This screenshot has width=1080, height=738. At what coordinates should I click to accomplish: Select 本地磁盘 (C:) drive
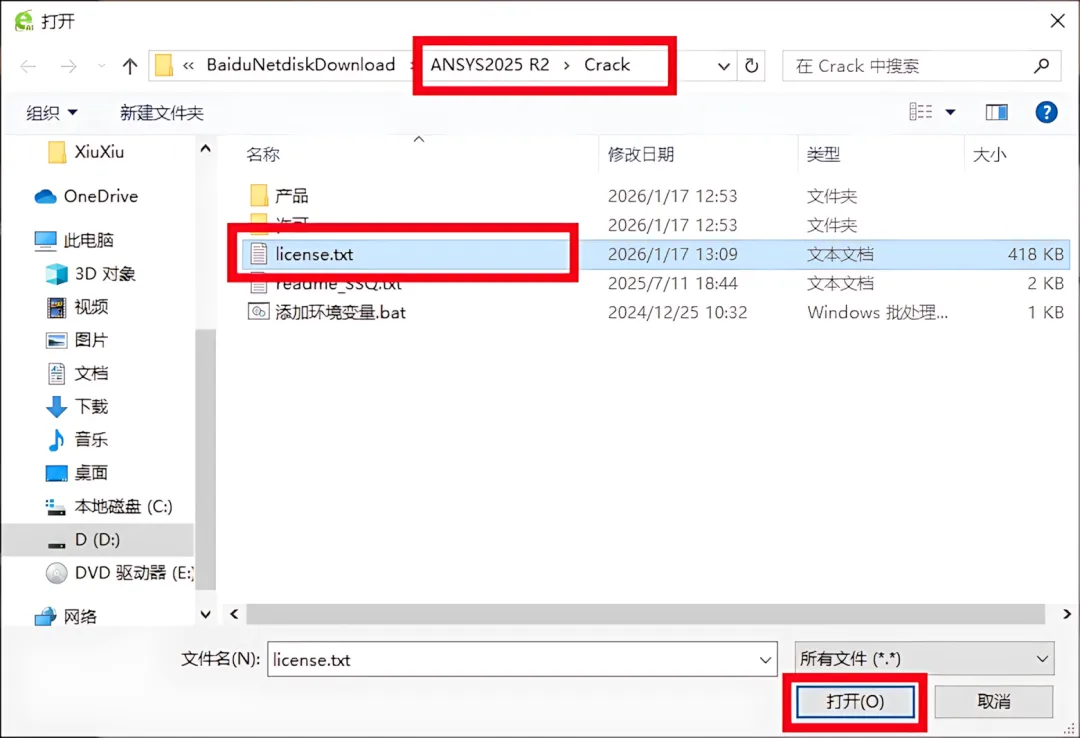pyautogui.click(x=109, y=506)
